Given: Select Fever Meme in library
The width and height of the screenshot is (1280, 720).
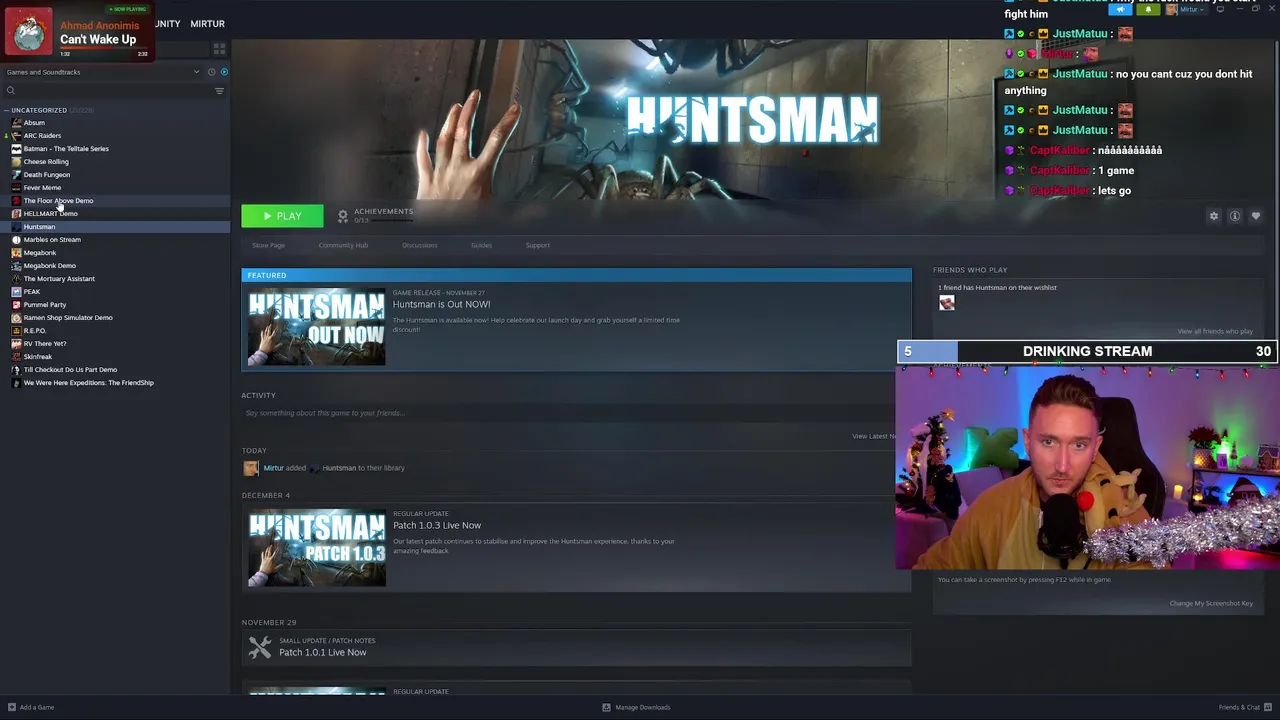Looking at the screenshot, I should [42, 188].
